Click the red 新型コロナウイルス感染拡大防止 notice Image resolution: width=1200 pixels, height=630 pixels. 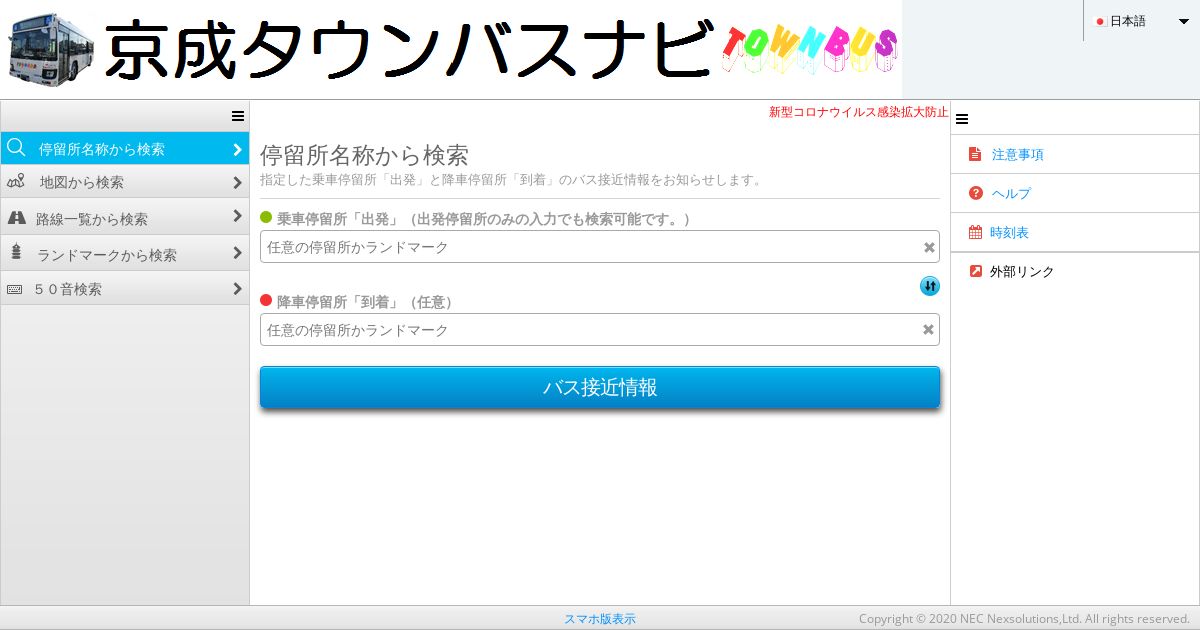point(859,112)
